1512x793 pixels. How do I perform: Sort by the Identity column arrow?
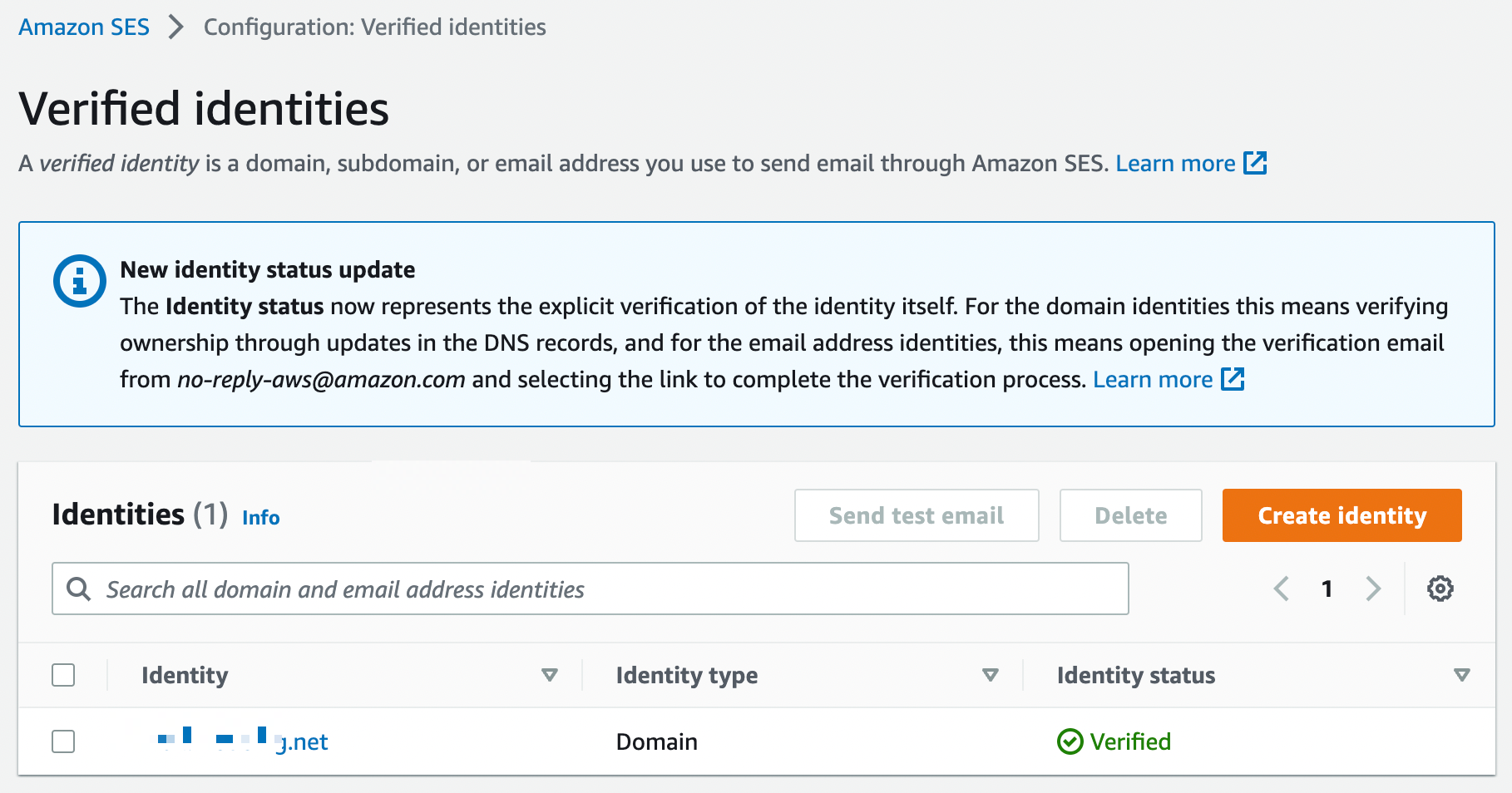pyautogui.click(x=549, y=675)
